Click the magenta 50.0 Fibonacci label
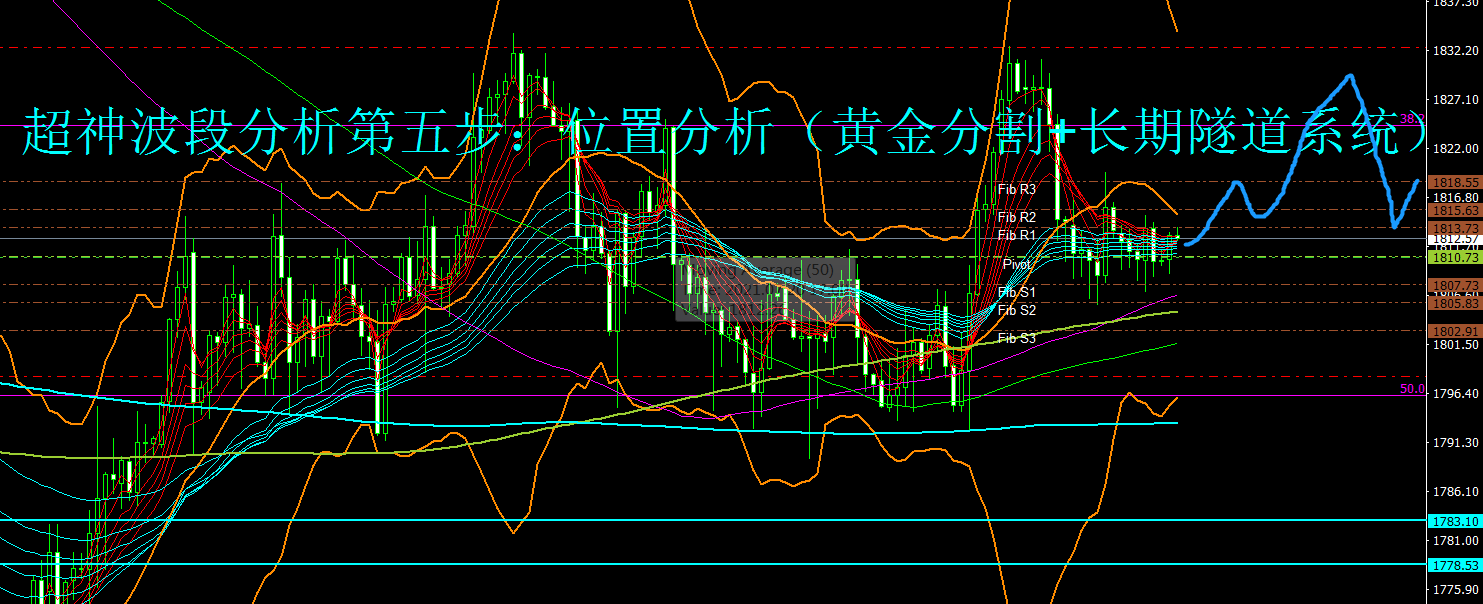The height and width of the screenshot is (604, 1483). point(1412,389)
